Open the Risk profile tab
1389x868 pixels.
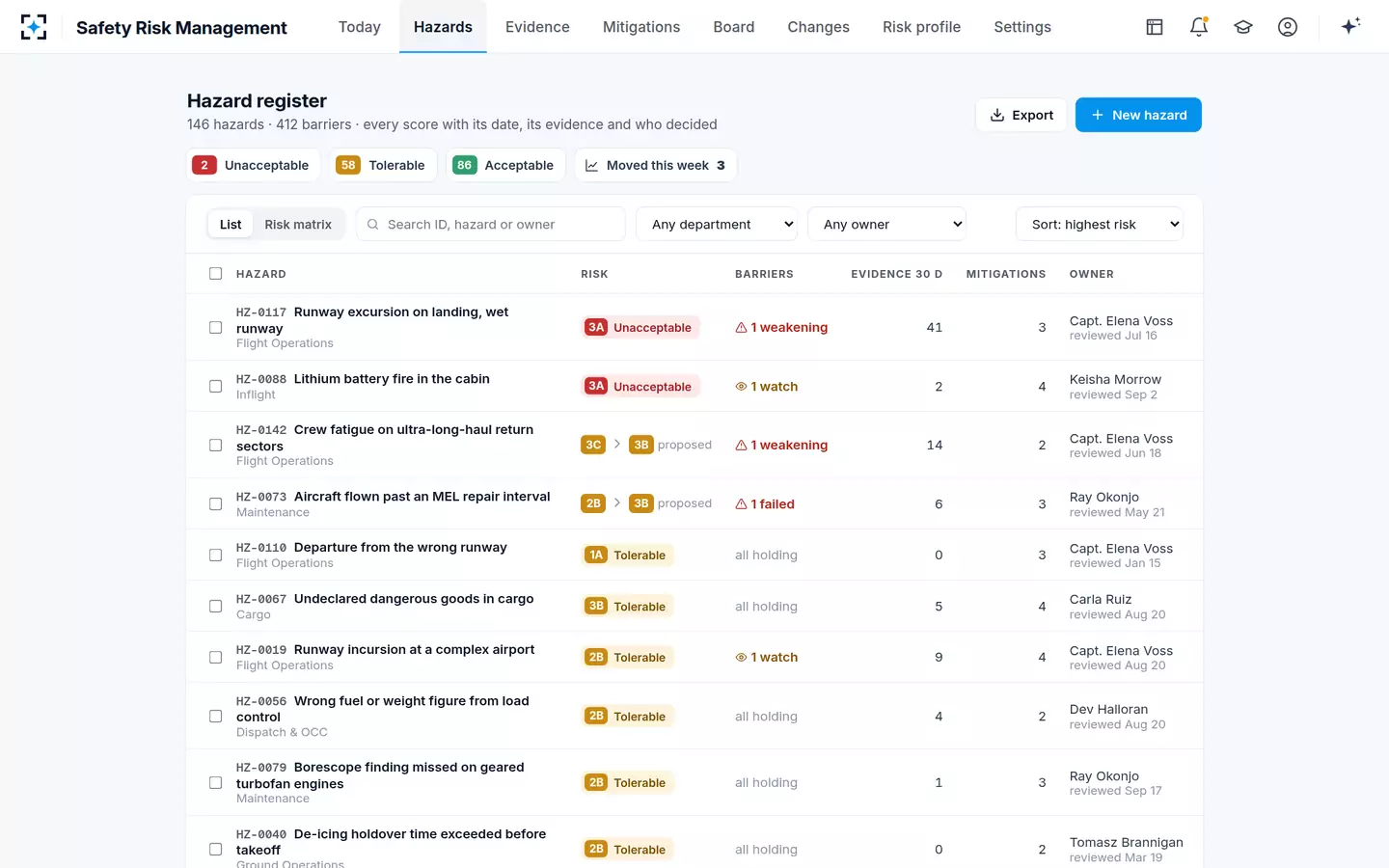point(921,27)
